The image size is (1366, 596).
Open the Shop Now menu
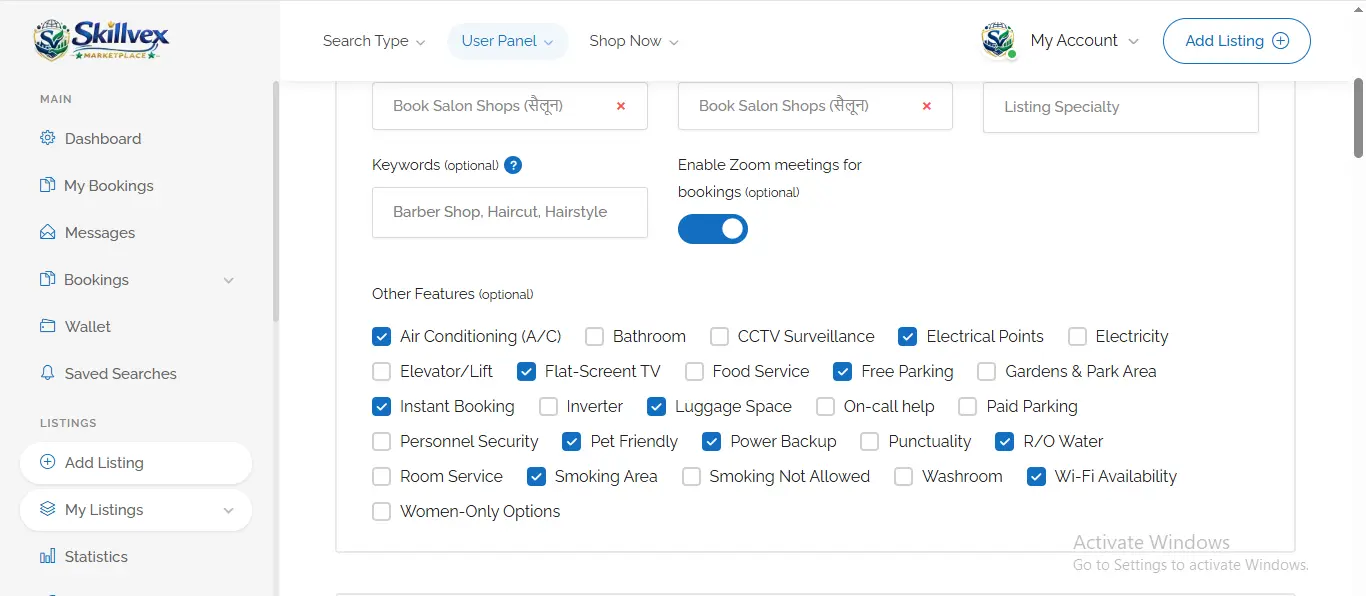[x=633, y=41]
